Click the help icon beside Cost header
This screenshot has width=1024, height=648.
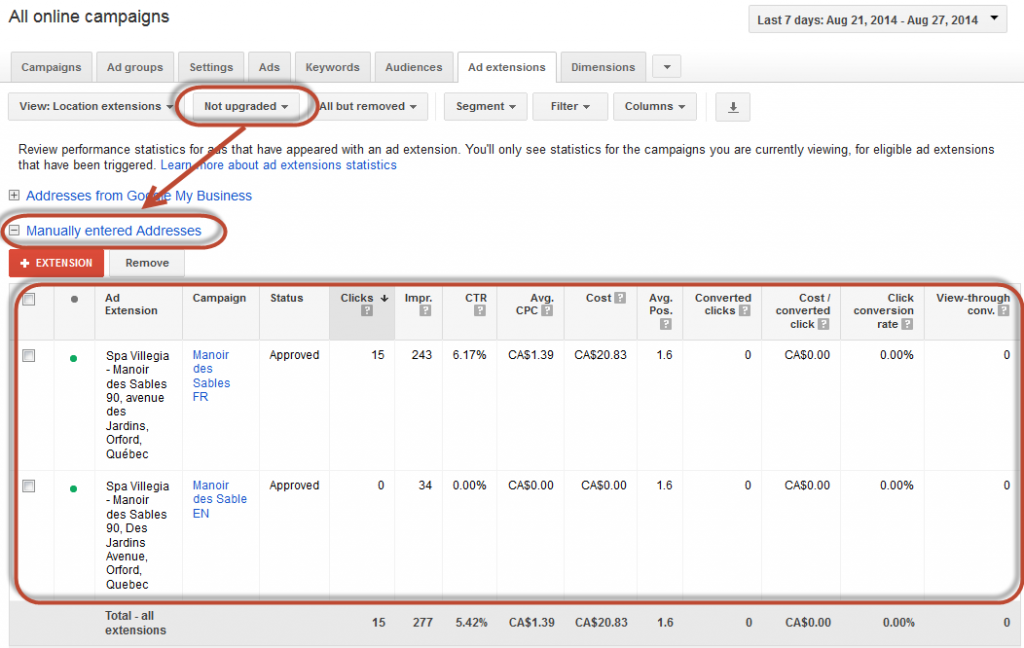click(620, 298)
